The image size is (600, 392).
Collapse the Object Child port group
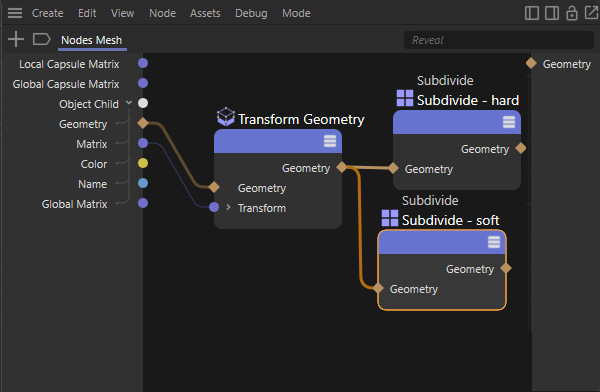129,103
